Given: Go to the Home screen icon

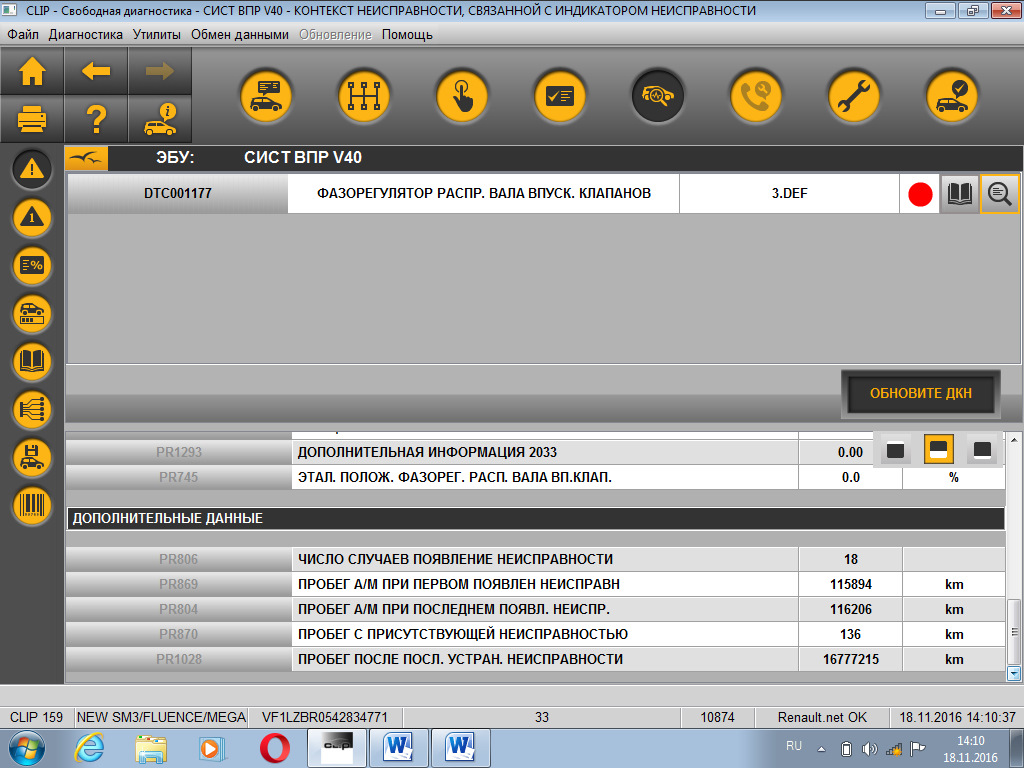Looking at the screenshot, I should (32, 71).
